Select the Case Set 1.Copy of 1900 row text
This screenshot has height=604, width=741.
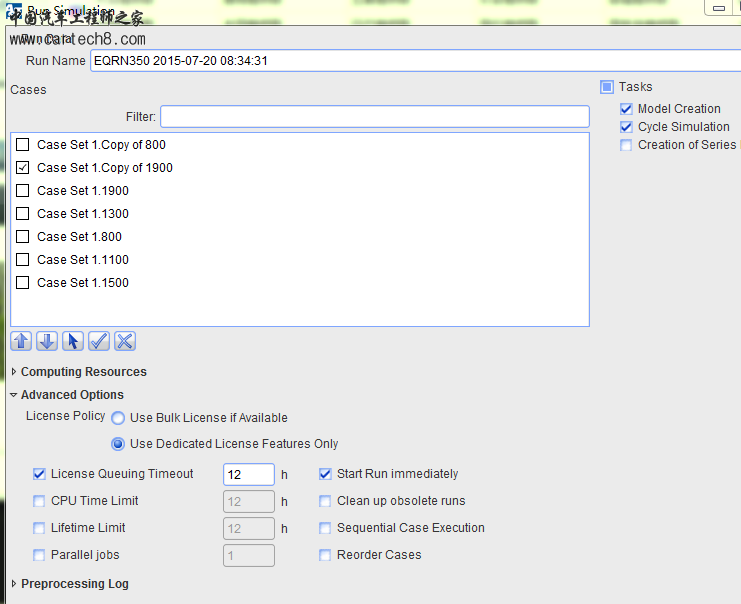tap(105, 168)
